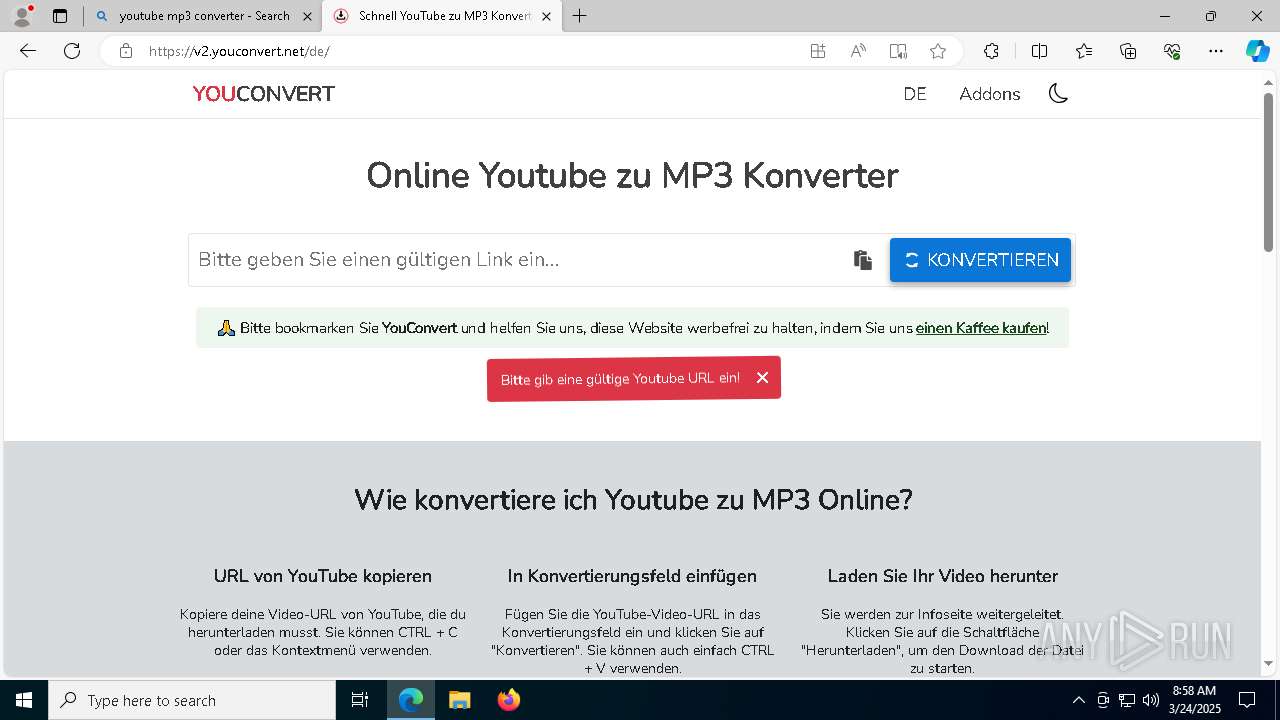
Task: Click the taskbar search box
Action: point(192,700)
